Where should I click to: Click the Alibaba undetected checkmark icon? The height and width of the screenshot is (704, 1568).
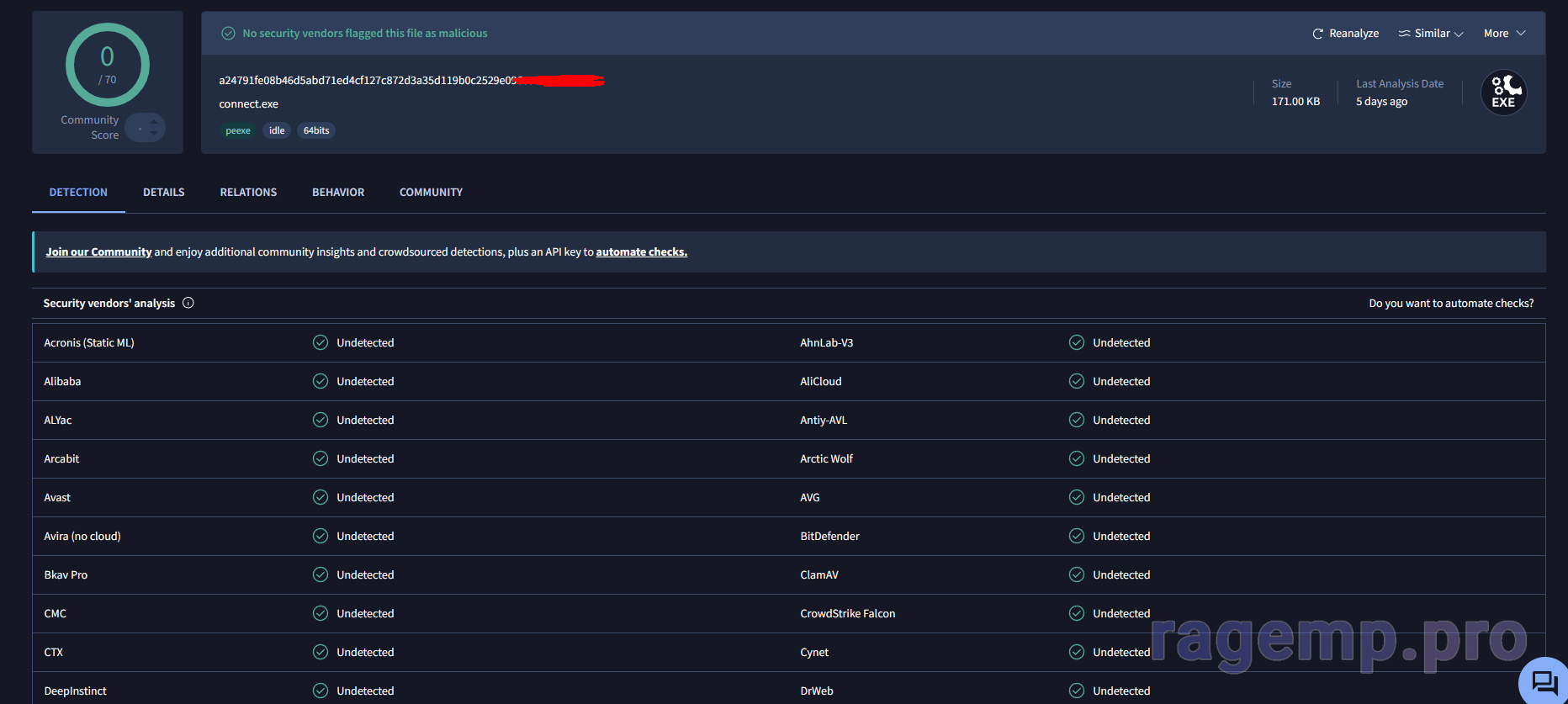(320, 381)
